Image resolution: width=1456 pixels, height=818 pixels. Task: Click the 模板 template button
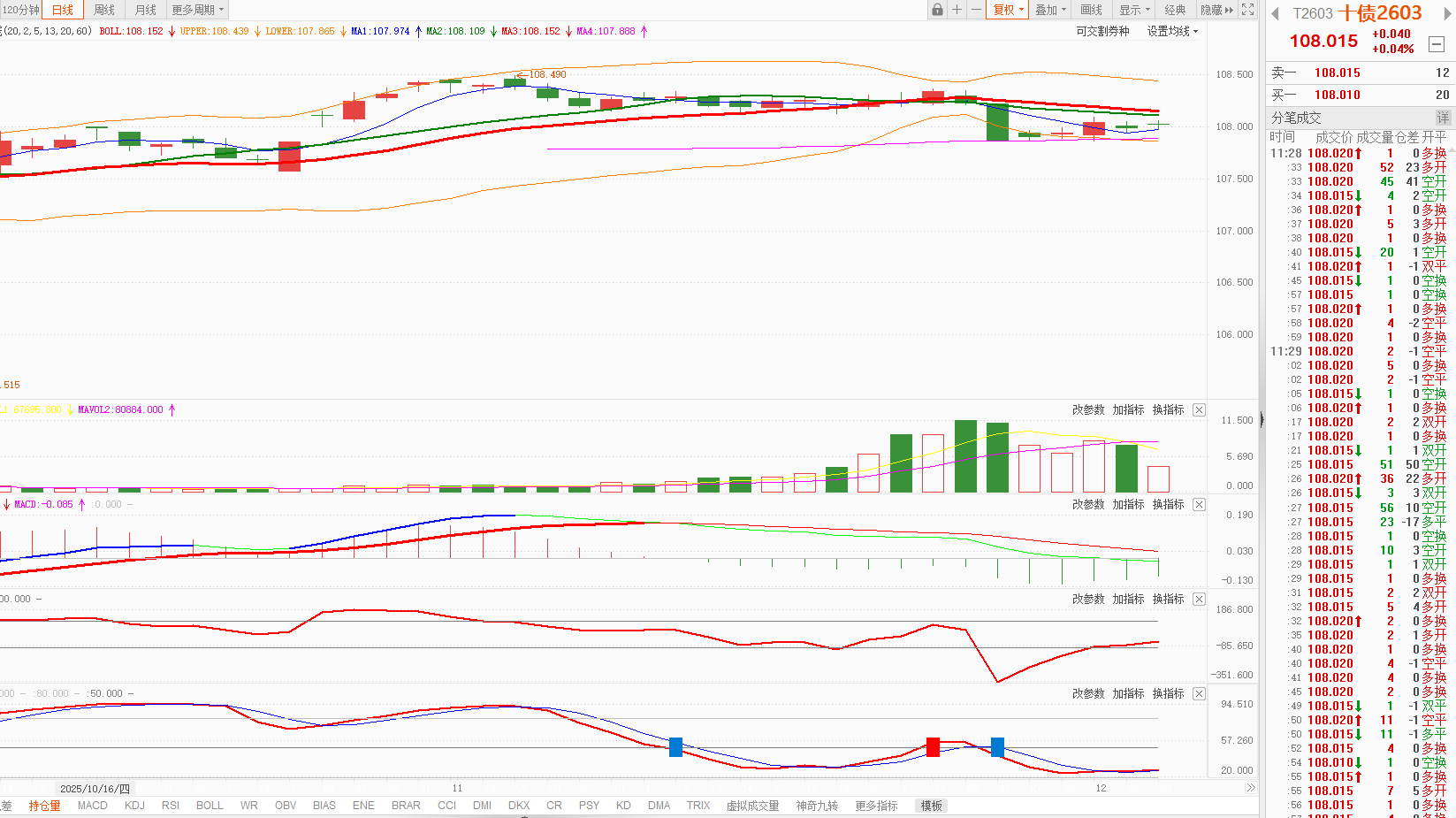932,806
